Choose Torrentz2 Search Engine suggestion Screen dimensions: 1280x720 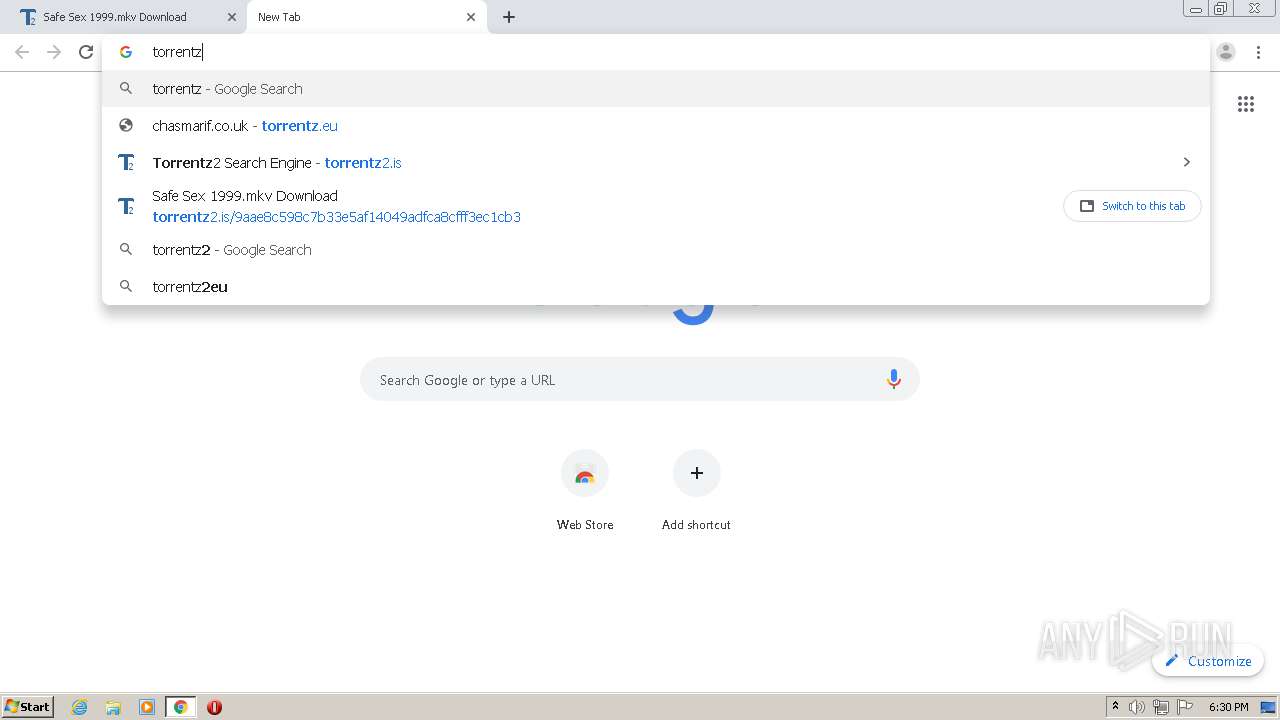click(656, 163)
